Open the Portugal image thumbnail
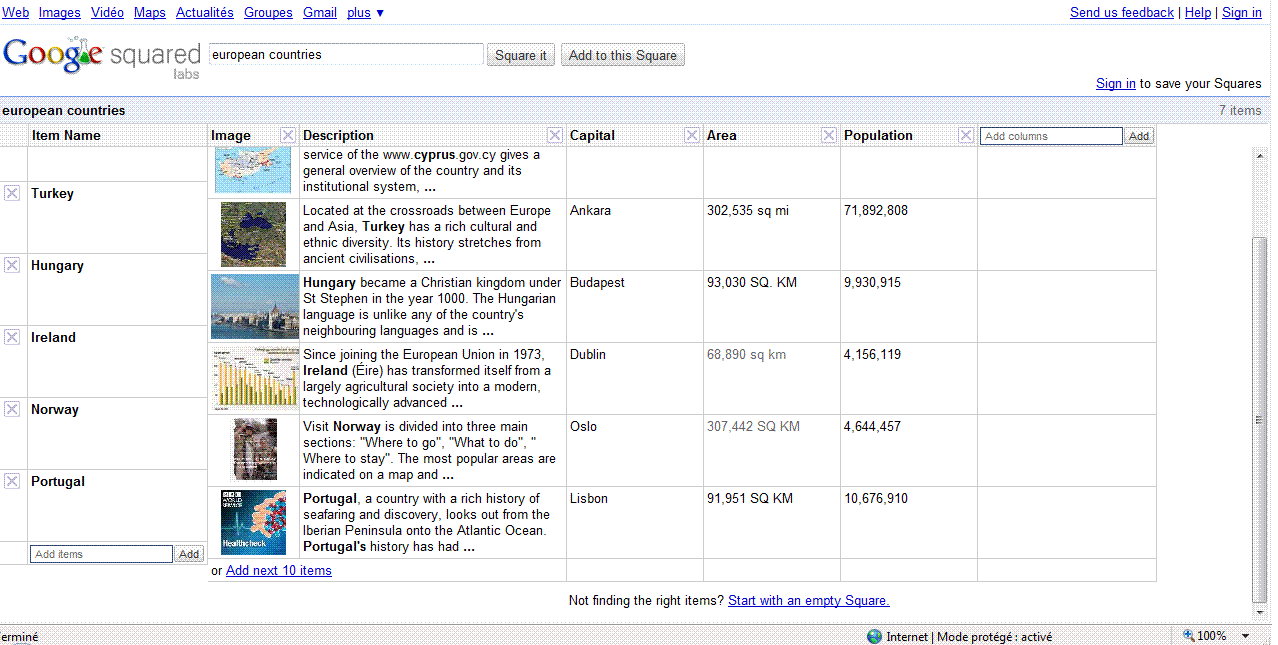1278x645 pixels. coord(253,523)
